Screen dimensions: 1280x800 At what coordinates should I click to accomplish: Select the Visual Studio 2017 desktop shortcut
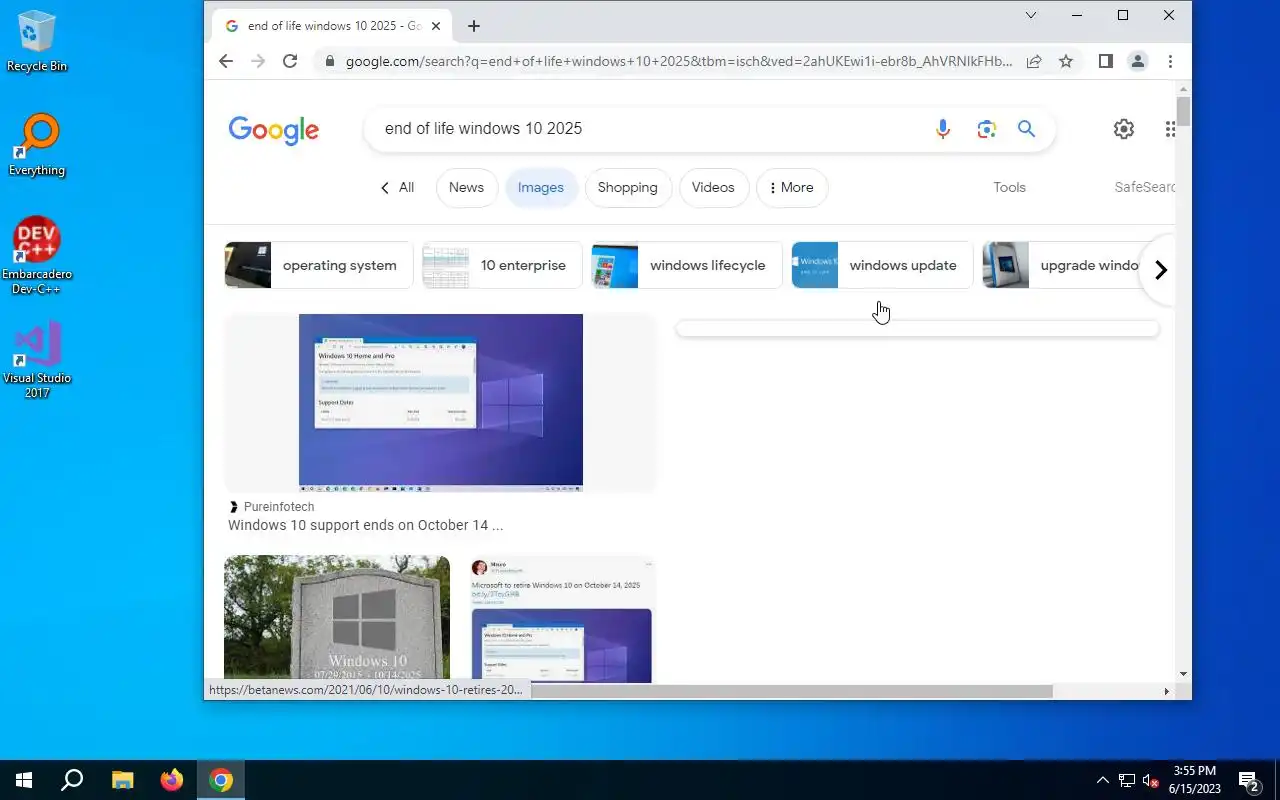tap(37, 360)
